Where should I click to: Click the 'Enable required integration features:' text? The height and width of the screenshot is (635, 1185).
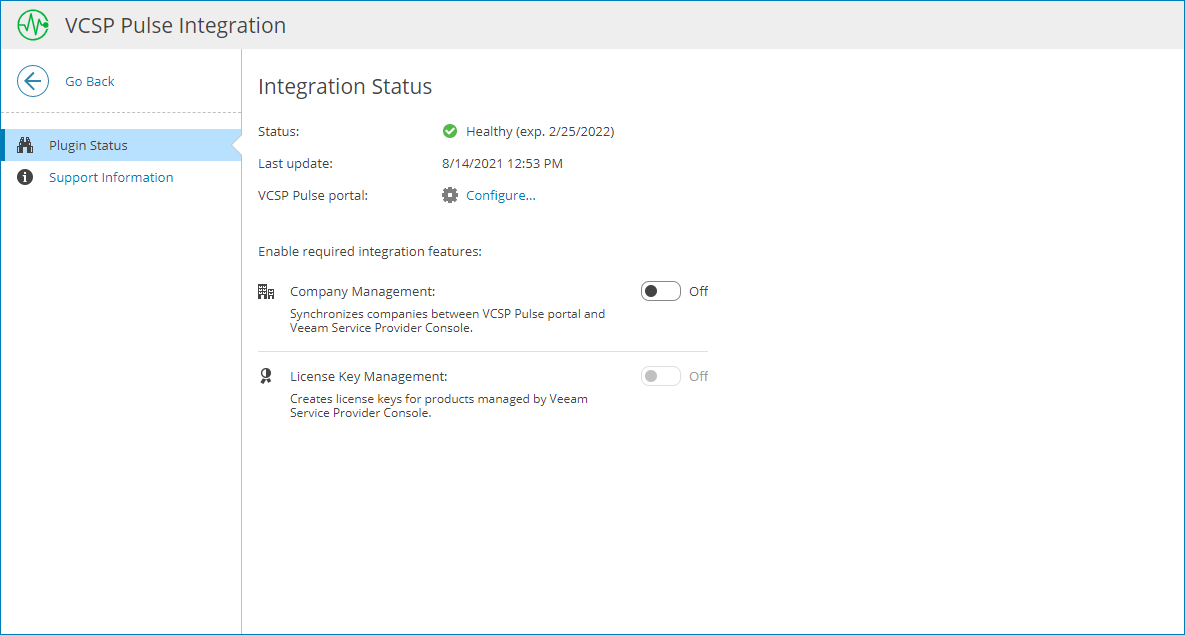pyautogui.click(x=370, y=252)
